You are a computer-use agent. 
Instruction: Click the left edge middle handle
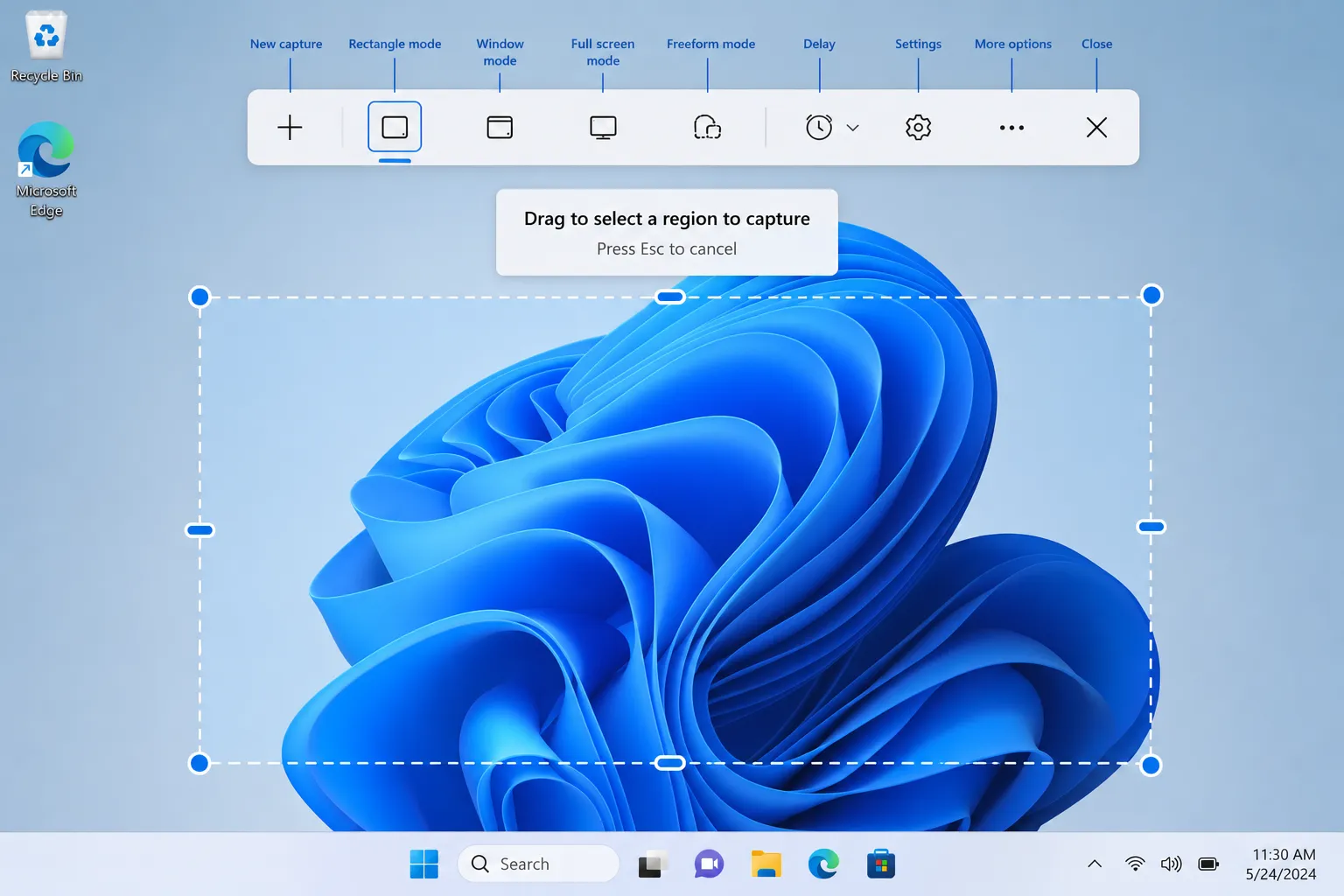pyautogui.click(x=200, y=530)
